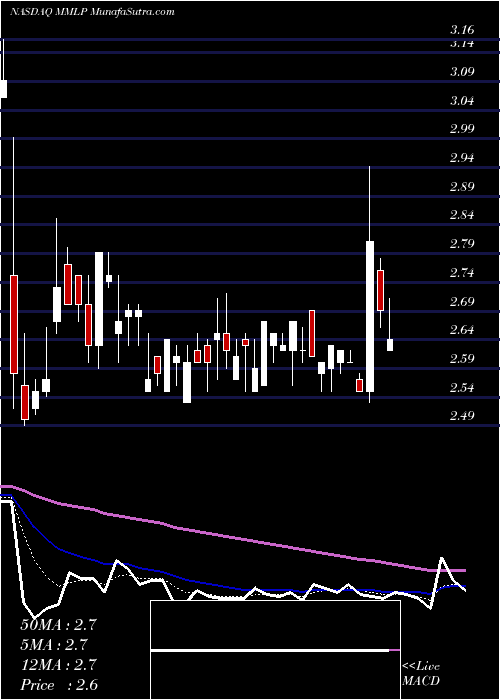The width and height of the screenshot is (500, 700).
Task: Click the 2.89 price axis label
Action: pos(462,186)
